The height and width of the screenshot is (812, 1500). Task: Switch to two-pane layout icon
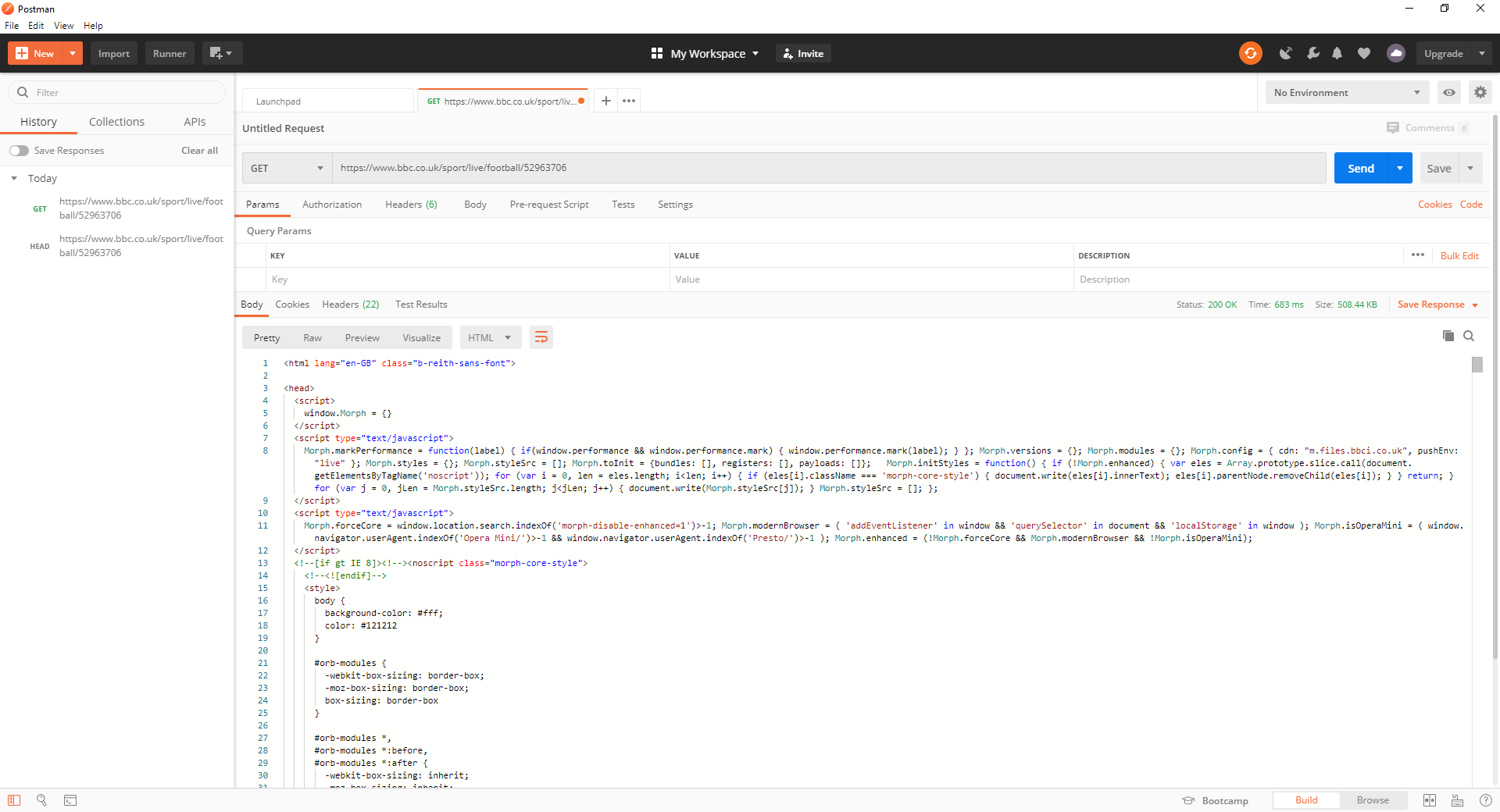[1430, 800]
